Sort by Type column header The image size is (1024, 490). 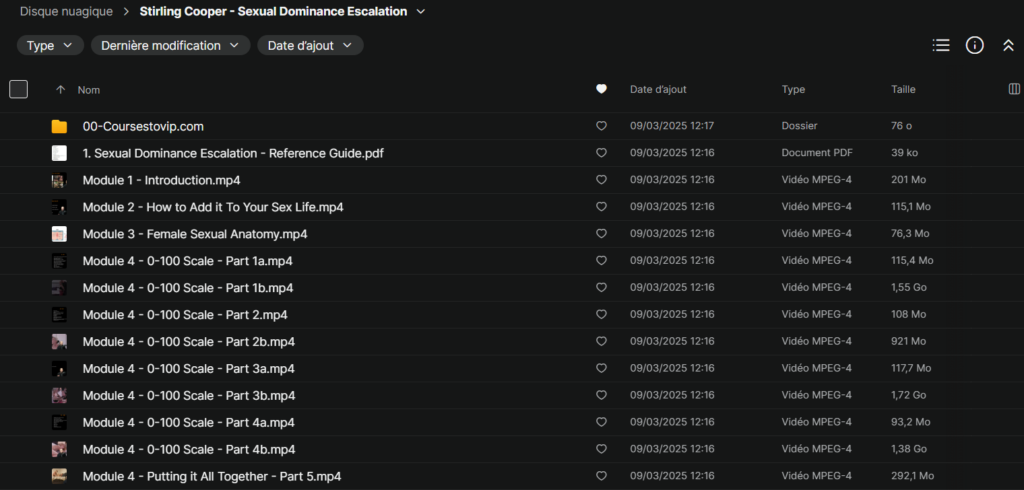(793, 90)
